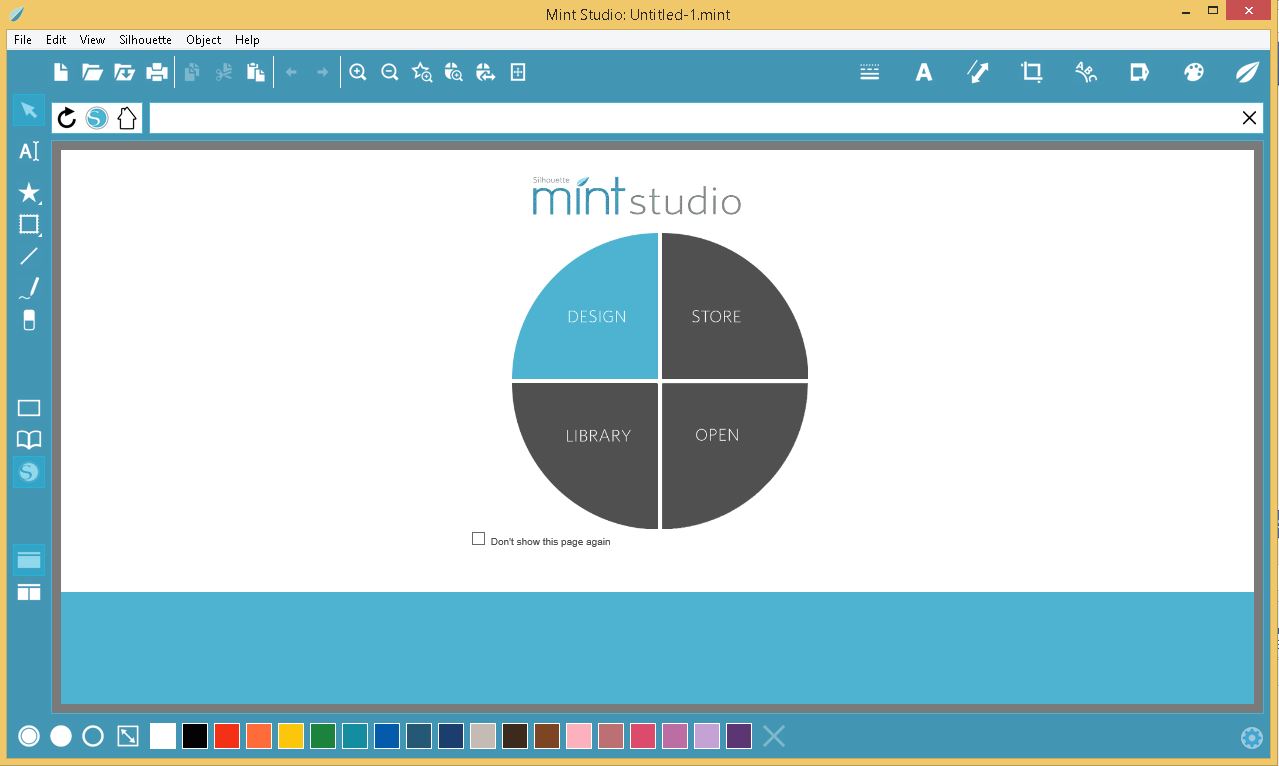Pick the yellow color swatch
Image resolution: width=1279 pixels, height=766 pixels.
[x=291, y=736]
